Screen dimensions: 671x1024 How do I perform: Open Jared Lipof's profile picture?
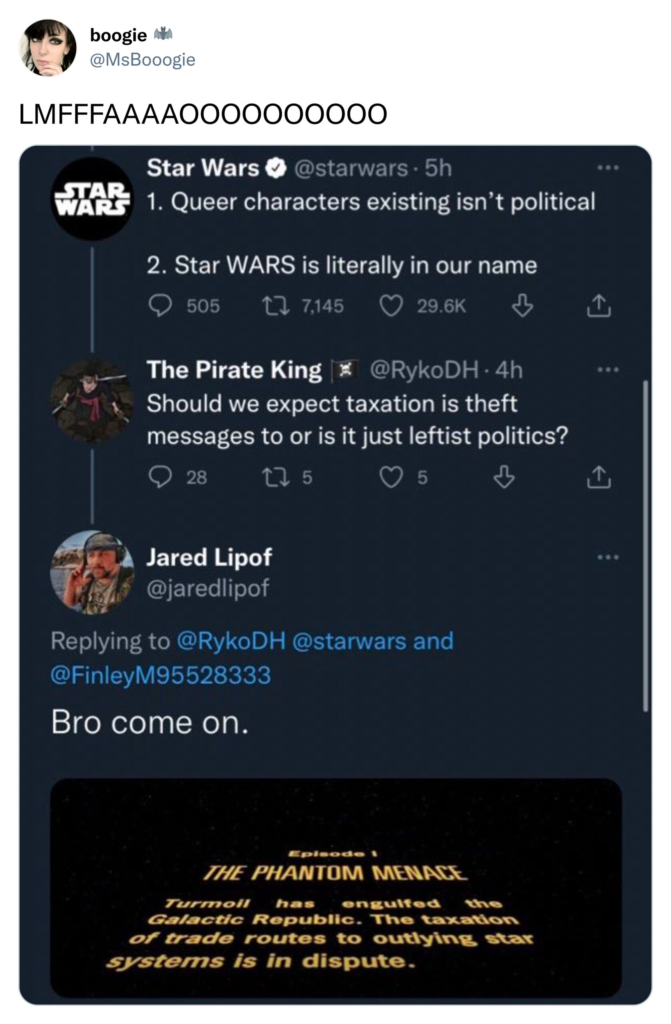click(x=92, y=572)
